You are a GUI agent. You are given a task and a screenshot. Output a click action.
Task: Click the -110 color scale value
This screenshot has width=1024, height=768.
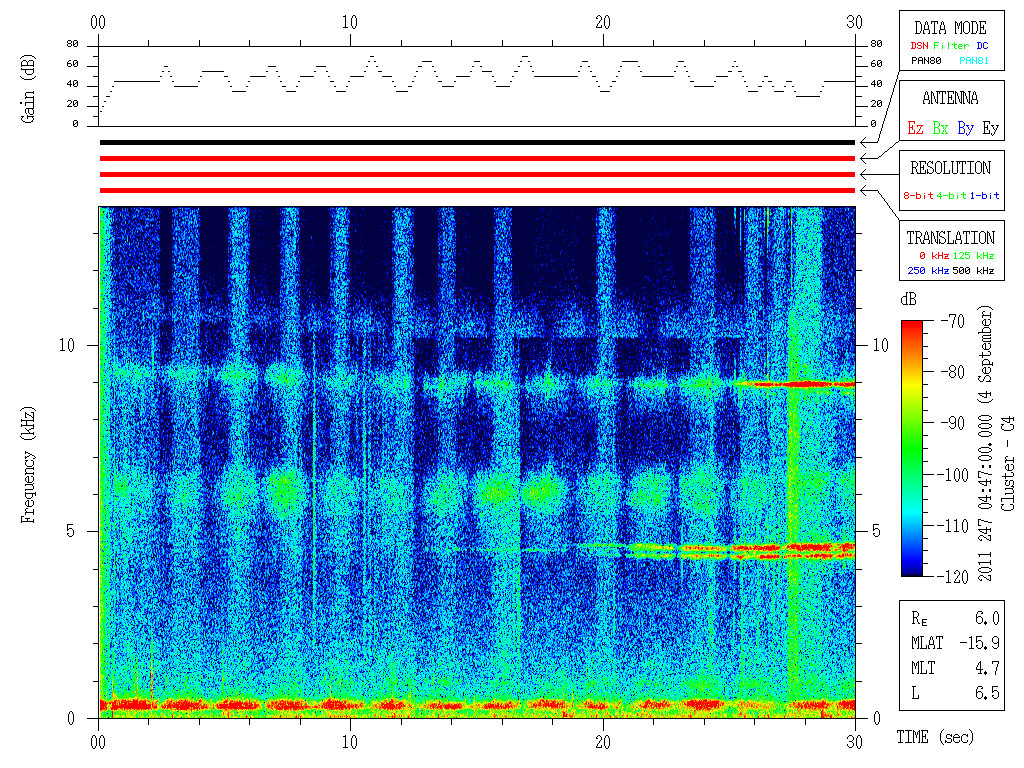[x=952, y=526]
